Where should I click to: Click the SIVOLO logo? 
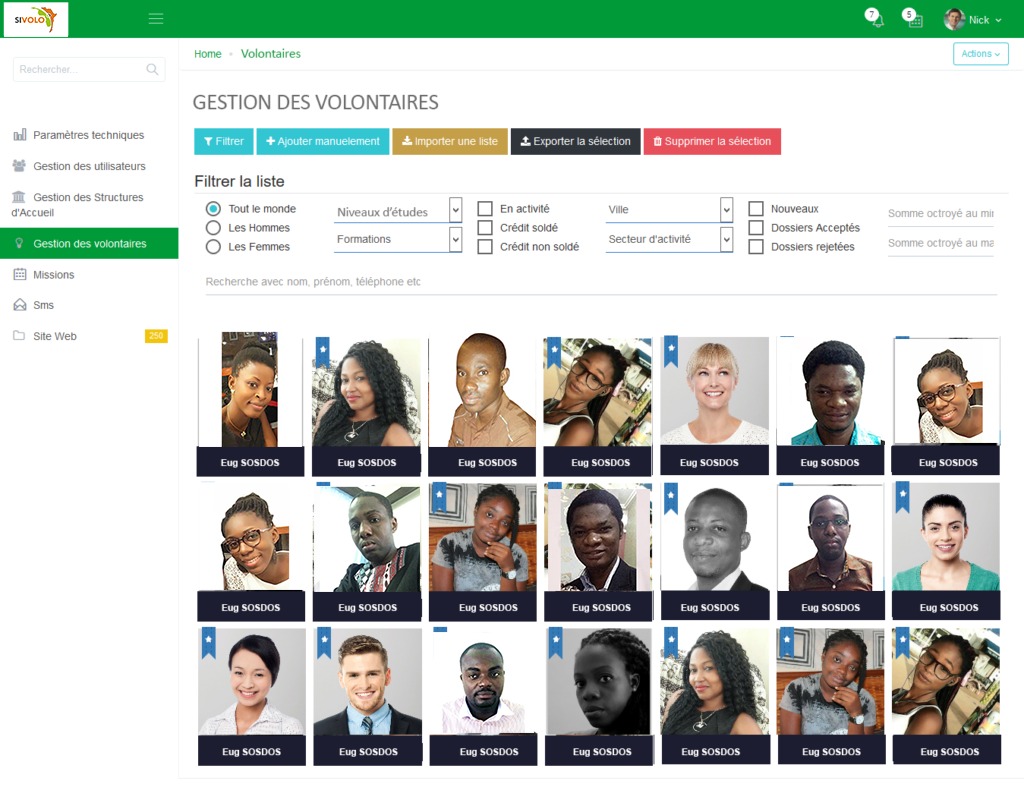(x=36, y=19)
